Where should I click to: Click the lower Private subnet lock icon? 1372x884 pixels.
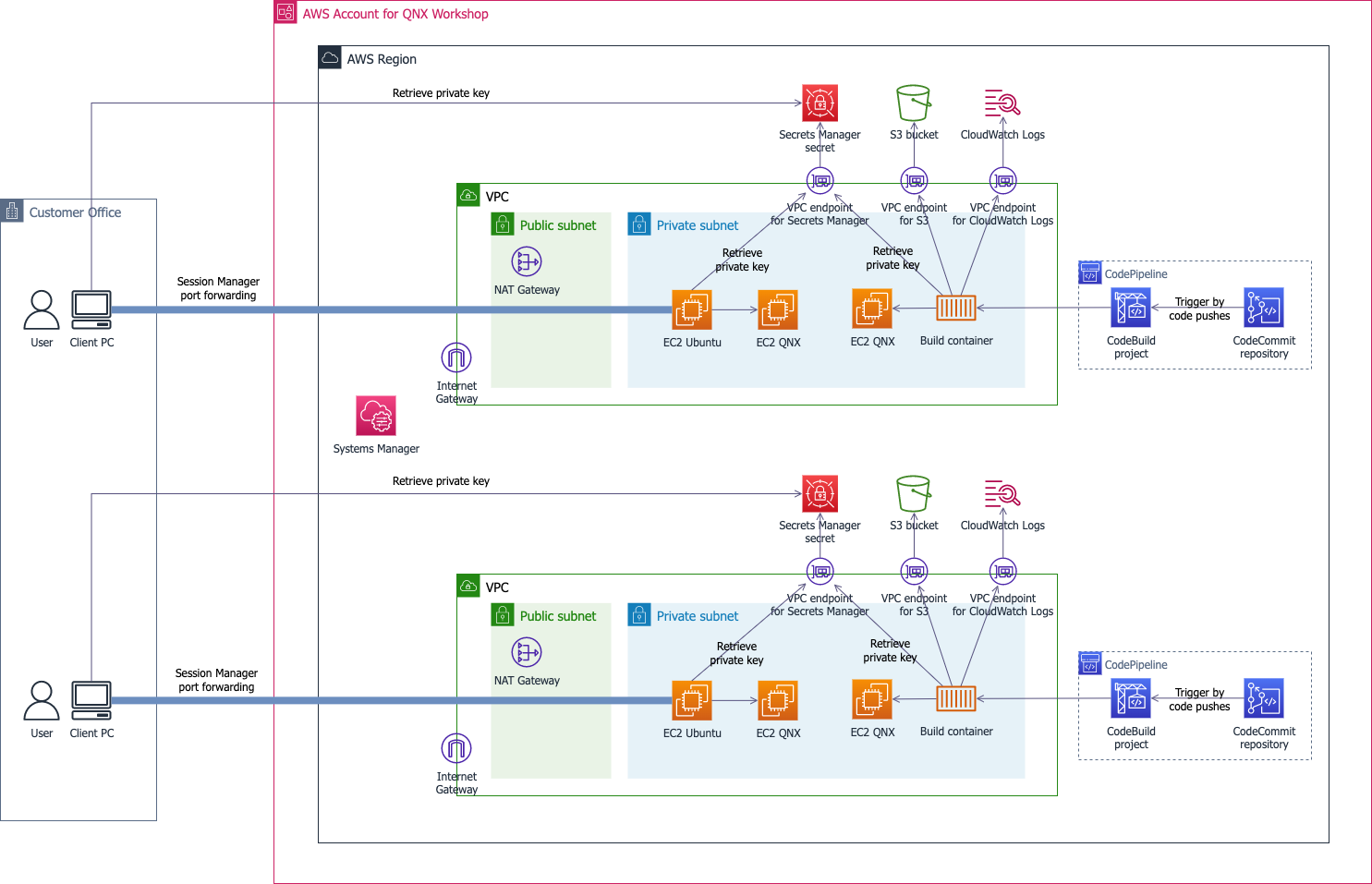point(639,614)
